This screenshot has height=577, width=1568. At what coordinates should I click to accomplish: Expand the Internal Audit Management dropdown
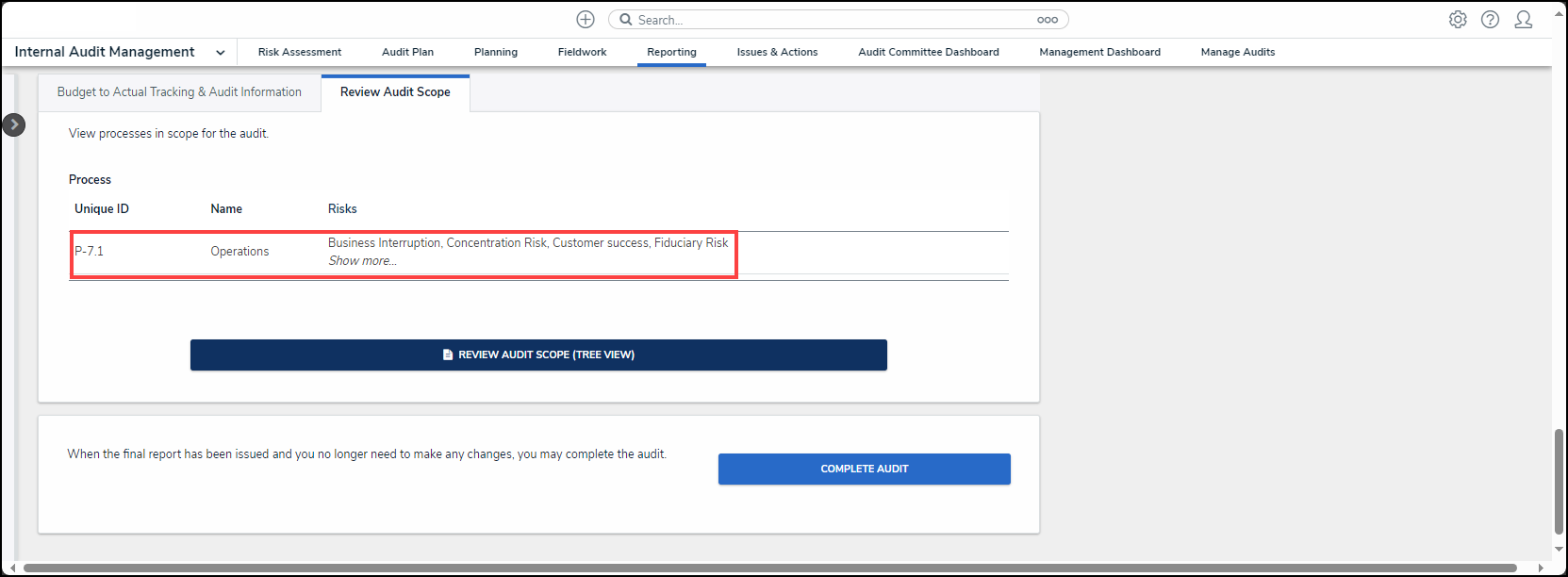click(x=220, y=53)
